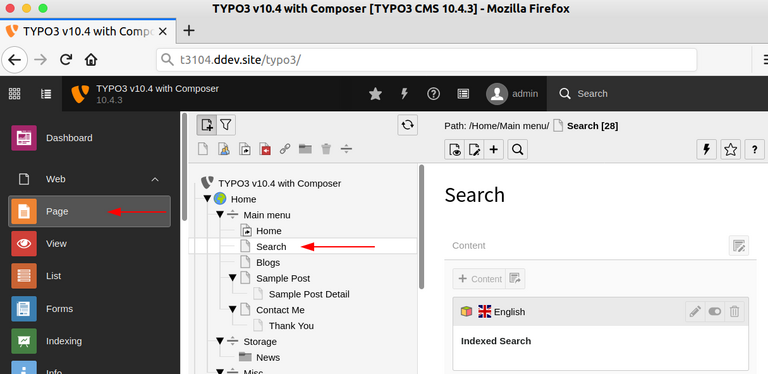Collapse the Contact Me tree node
This screenshot has width=768, height=374.
tap(233, 309)
